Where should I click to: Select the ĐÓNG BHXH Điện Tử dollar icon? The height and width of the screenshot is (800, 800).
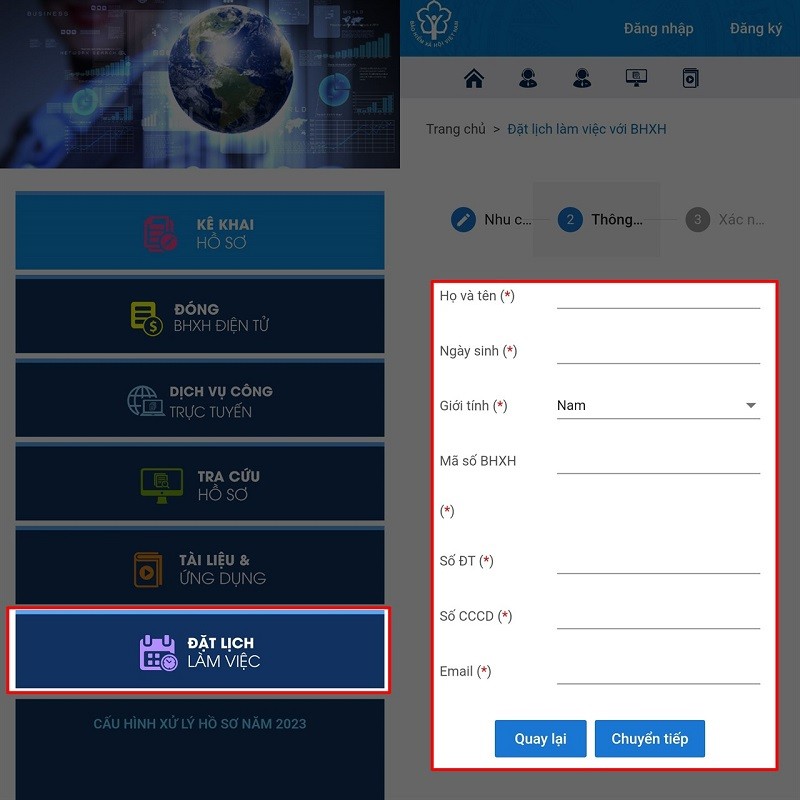click(146, 316)
